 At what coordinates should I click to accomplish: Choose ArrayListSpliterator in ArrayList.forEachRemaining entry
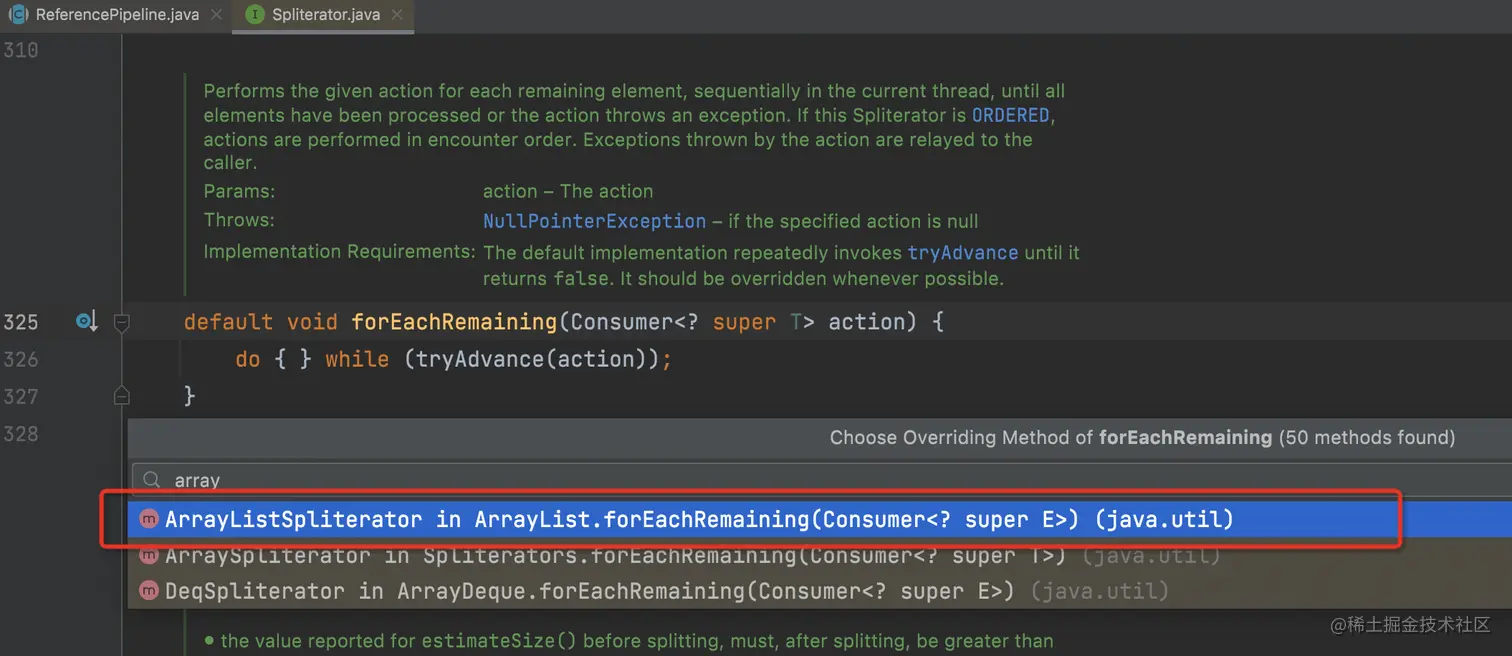pyautogui.click(x=820, y=520)
